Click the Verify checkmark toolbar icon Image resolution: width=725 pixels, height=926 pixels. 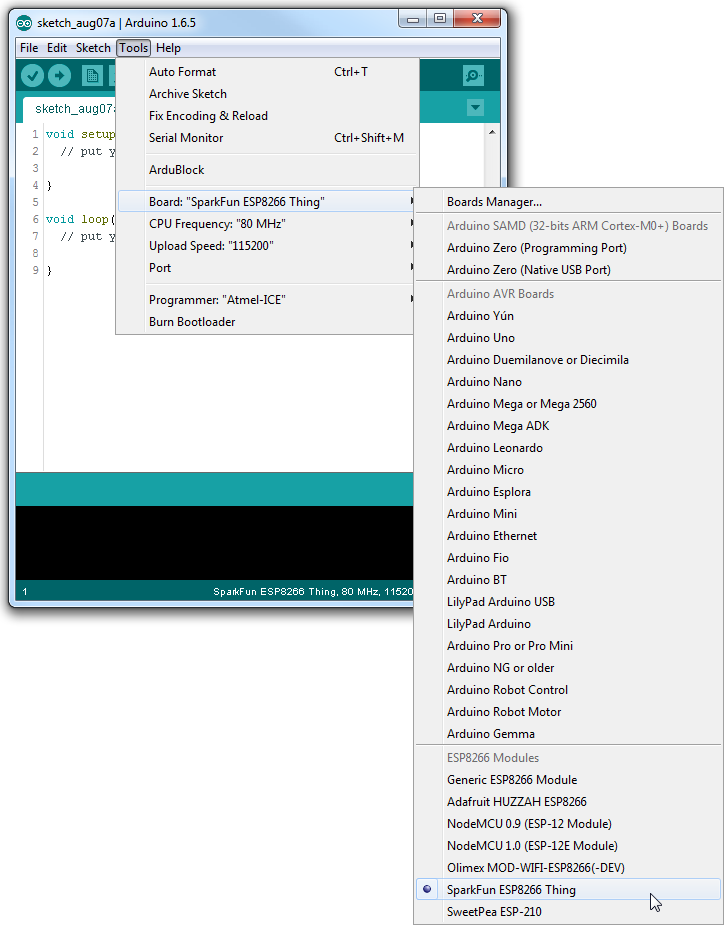(x=33, y=76)
